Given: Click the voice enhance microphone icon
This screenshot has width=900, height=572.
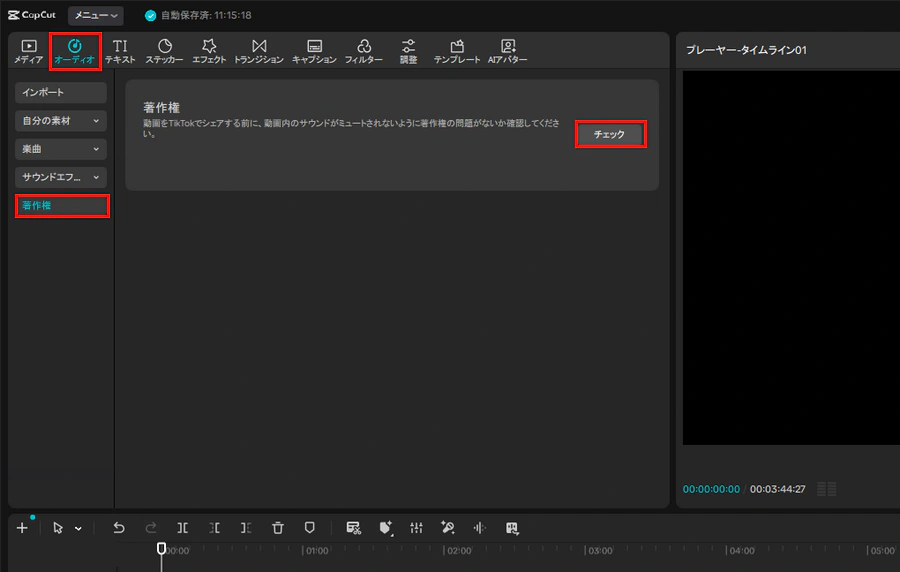Looking at the screenshot, I should [x=448, y=528].
